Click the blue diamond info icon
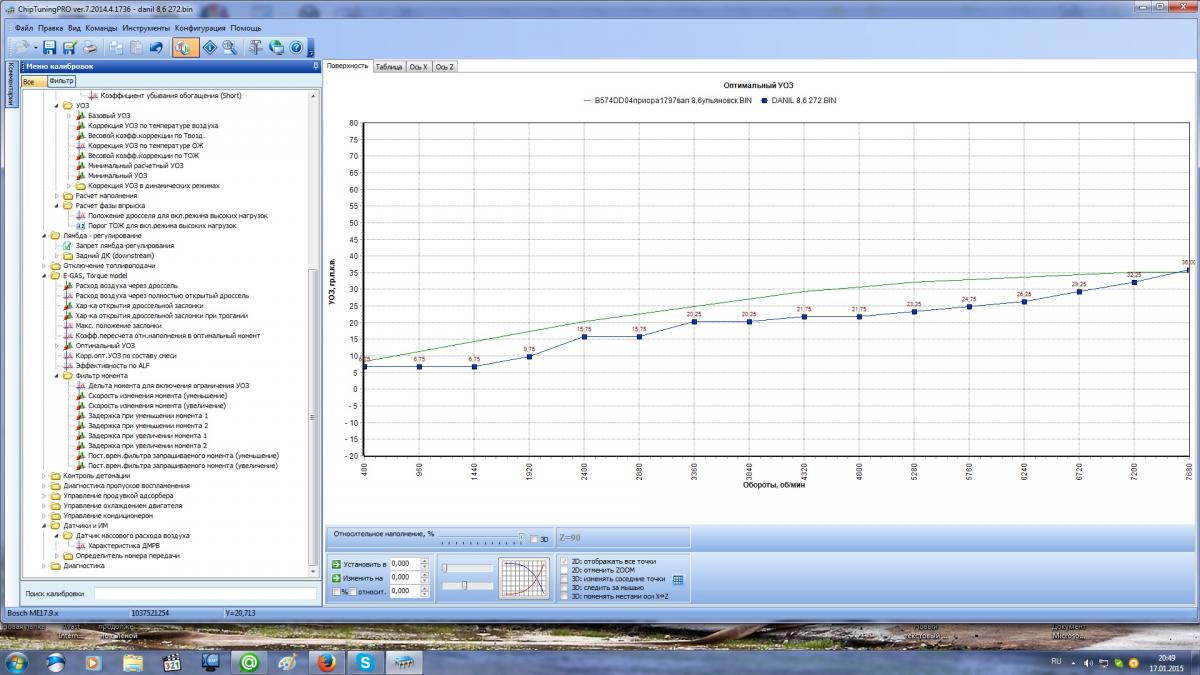This screenshot has width=1200, height=675. [210, 47]
